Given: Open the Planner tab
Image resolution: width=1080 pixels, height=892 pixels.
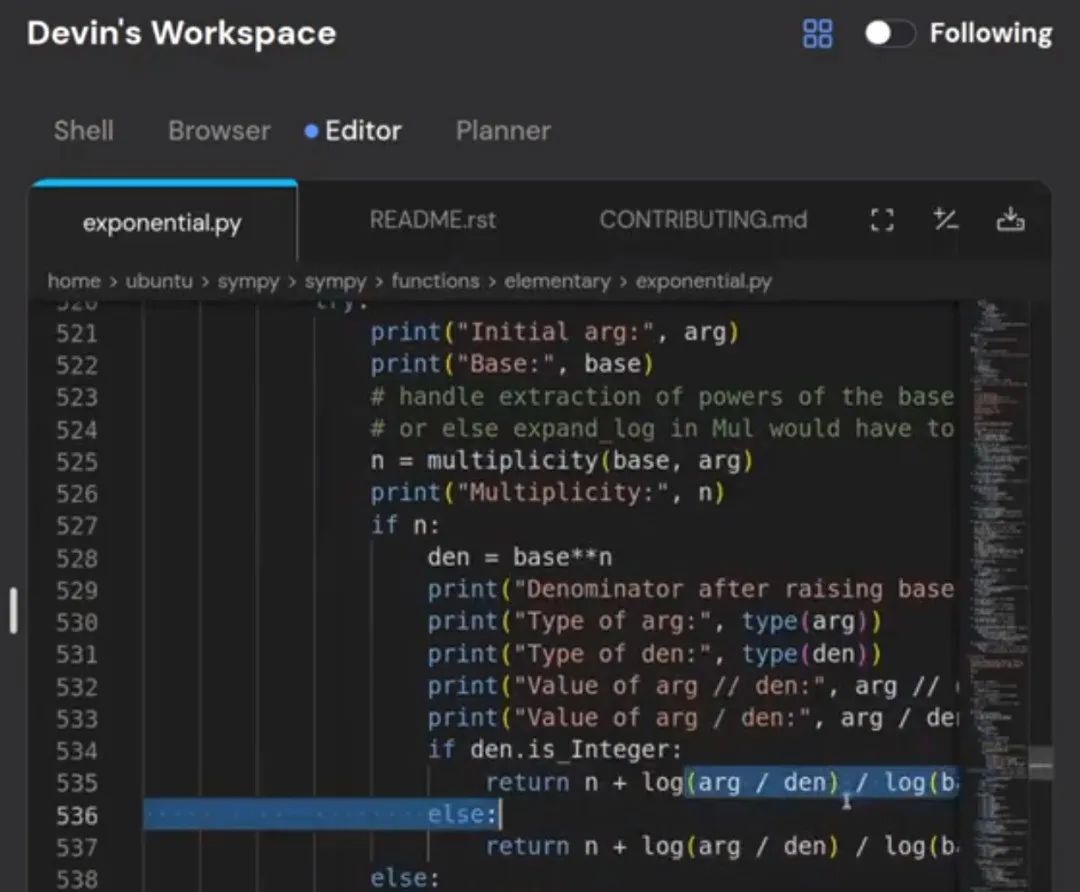Looking at the screenshot, I should click(503, 131).
